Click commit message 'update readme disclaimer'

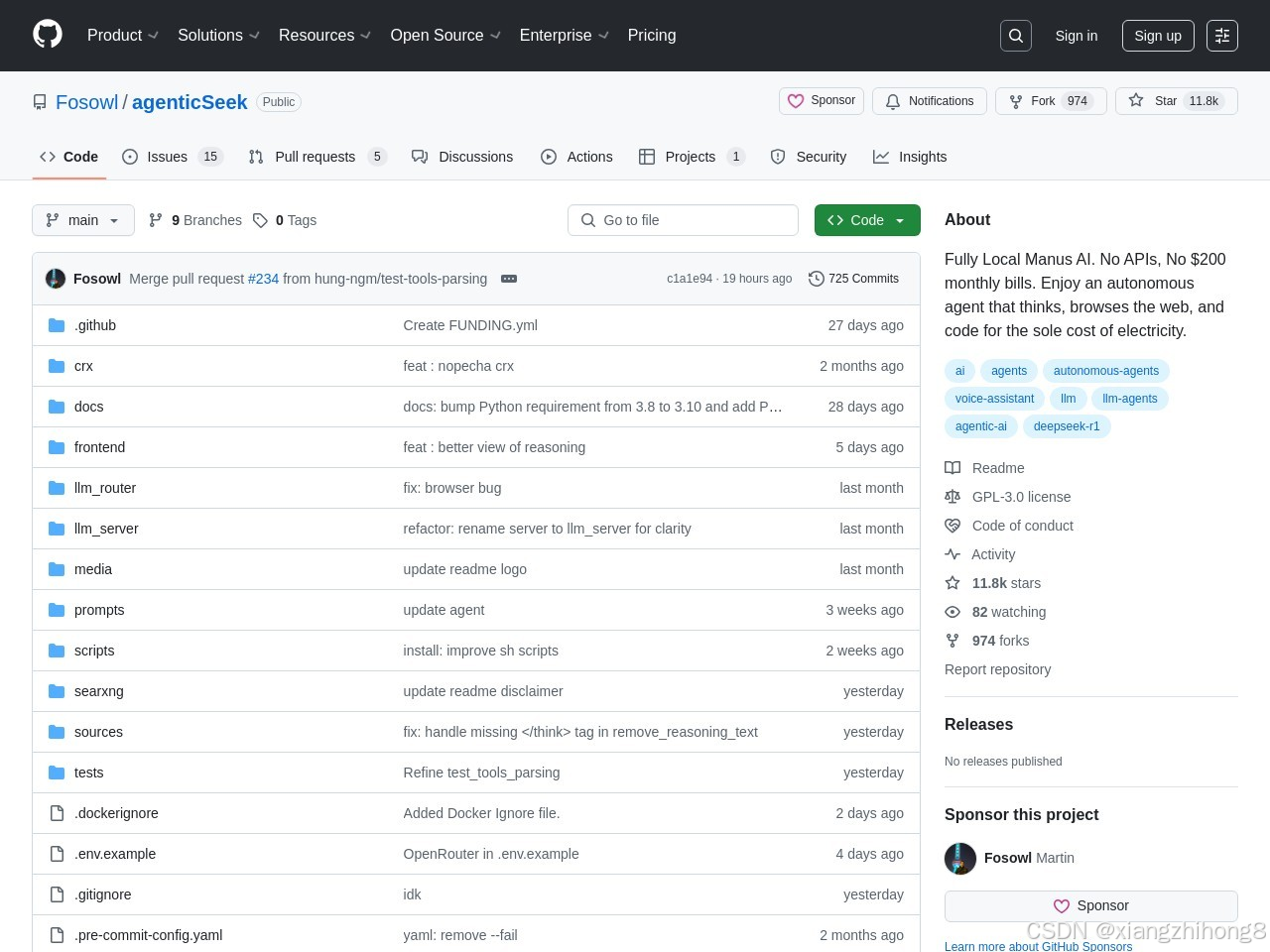pyautogui.click(x=483, y=691)
